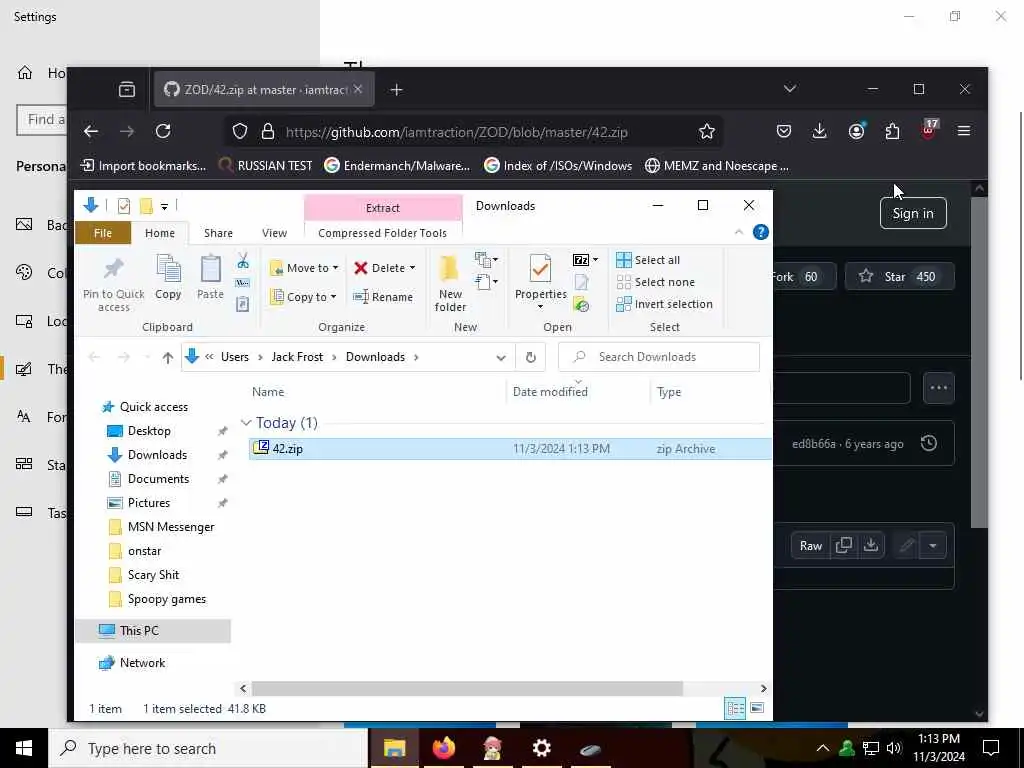Open File Explorer in the taskbar
Image resolution: width=1024 pixels, height=768 pixels.
click(394, 748)
